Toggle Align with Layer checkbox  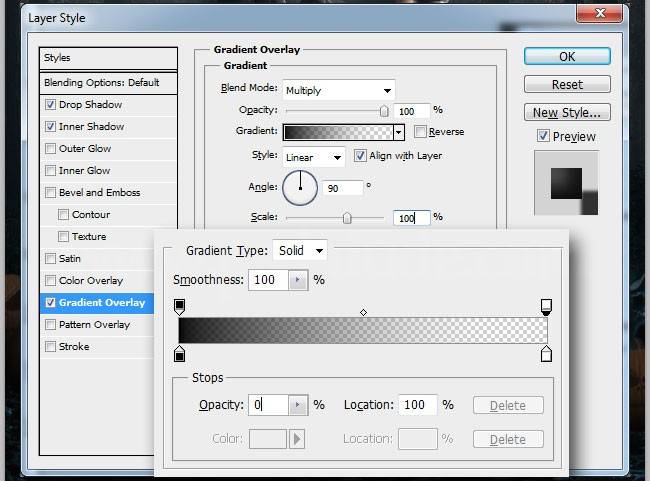click(360, 156)
